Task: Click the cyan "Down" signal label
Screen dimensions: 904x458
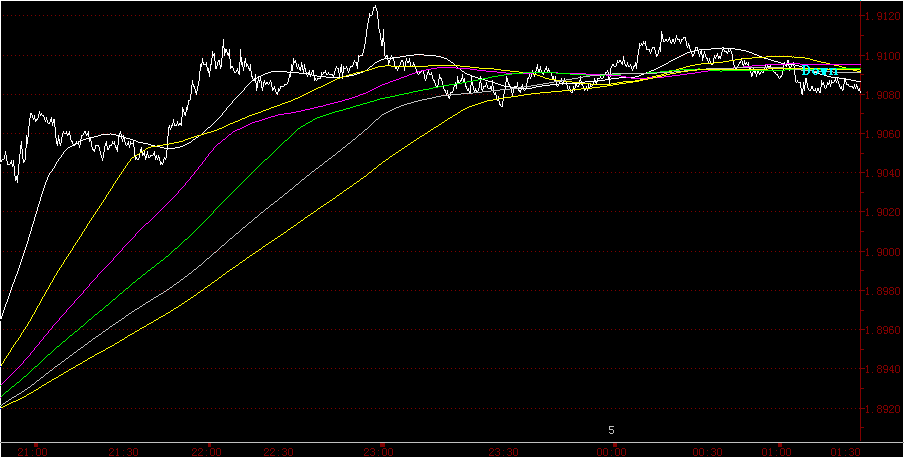Action: click(819, 72)
